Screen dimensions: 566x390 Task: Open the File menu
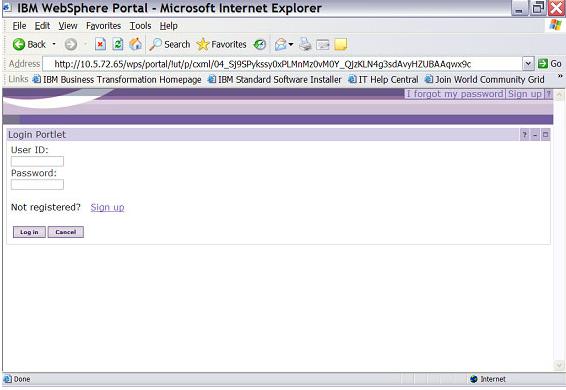click(19, 26)
